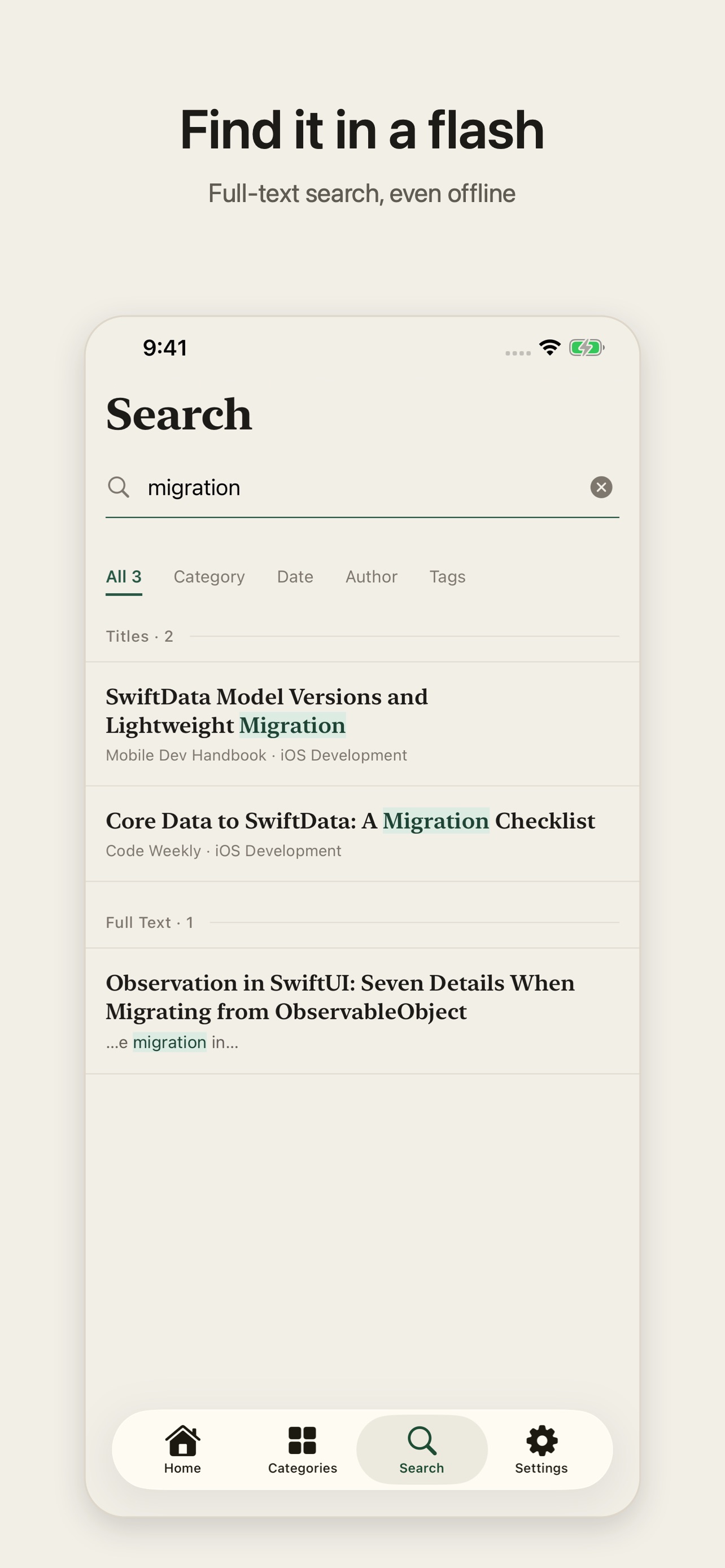725x1568 pixels.
Task: Filter results by Author
Action: 372,576
